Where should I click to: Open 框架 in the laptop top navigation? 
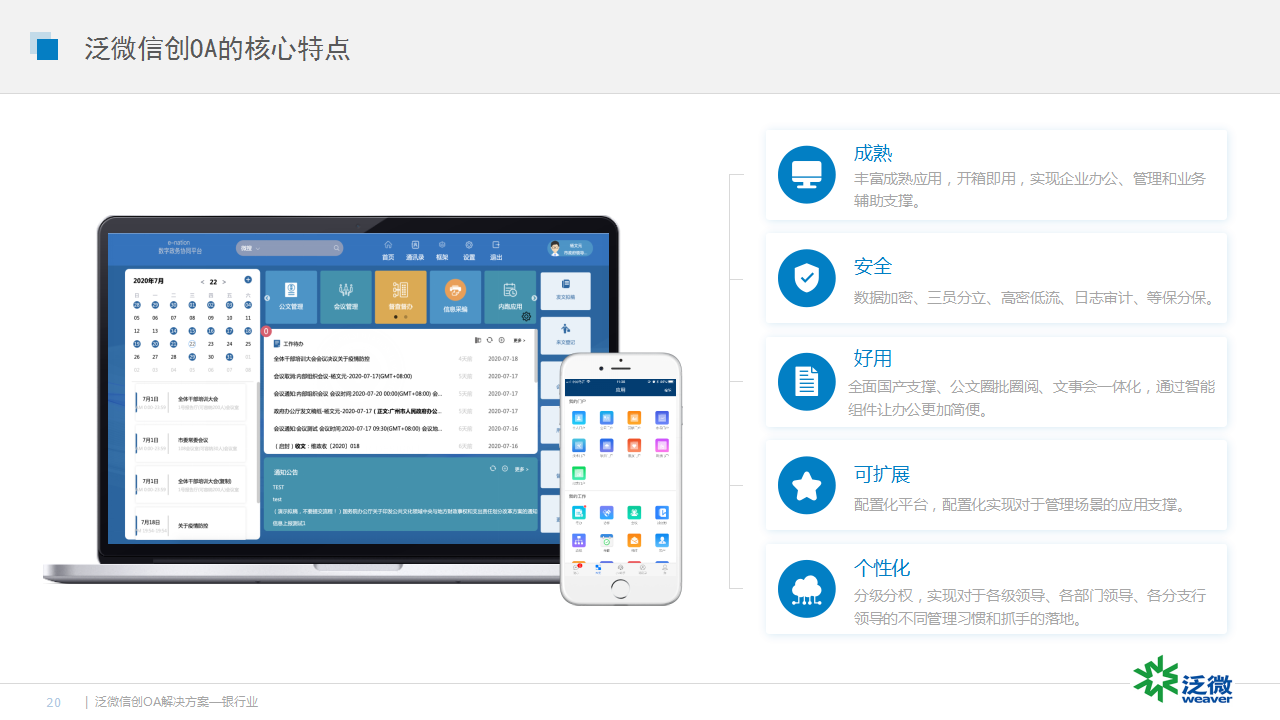(x=442, y=251)
